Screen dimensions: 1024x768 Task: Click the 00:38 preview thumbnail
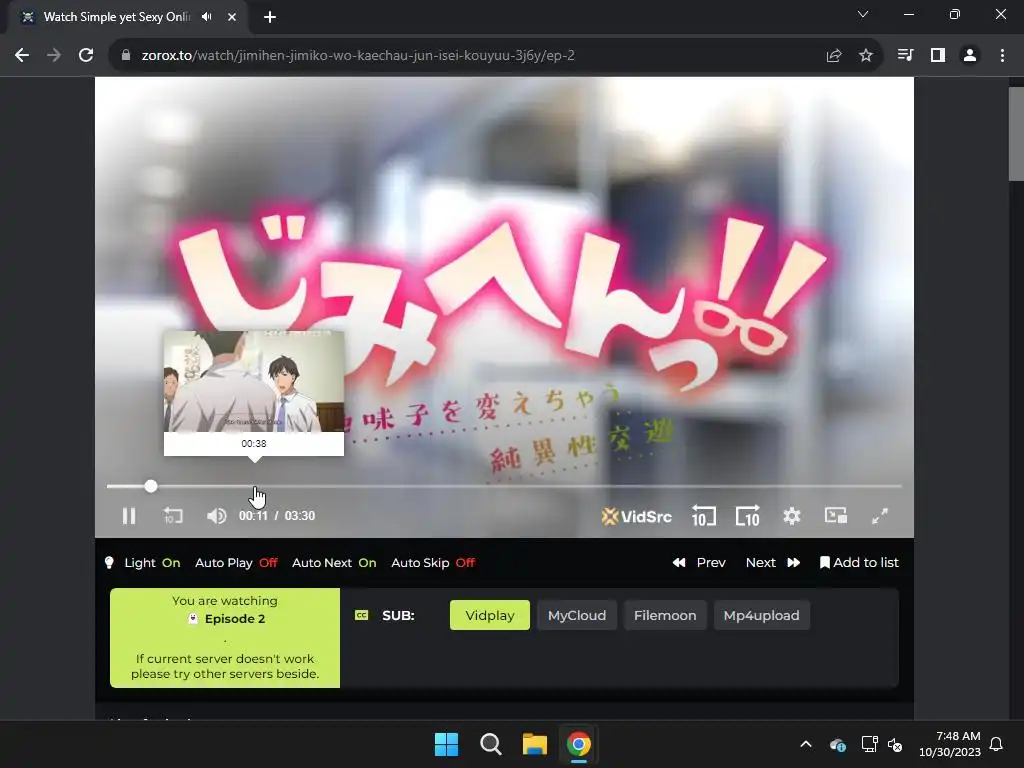tap(254, 381)
